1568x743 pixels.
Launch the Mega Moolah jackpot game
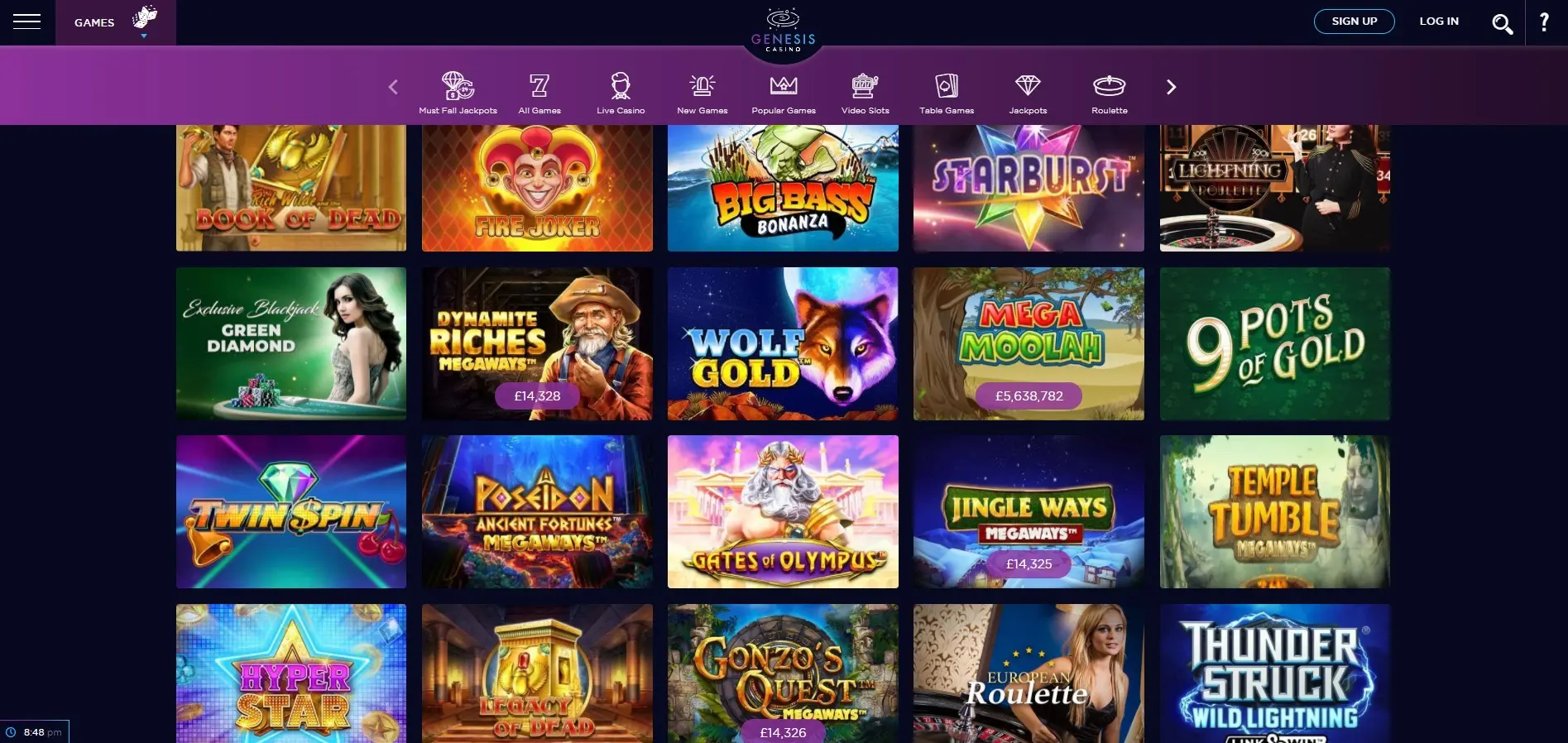pos(1029,343)
